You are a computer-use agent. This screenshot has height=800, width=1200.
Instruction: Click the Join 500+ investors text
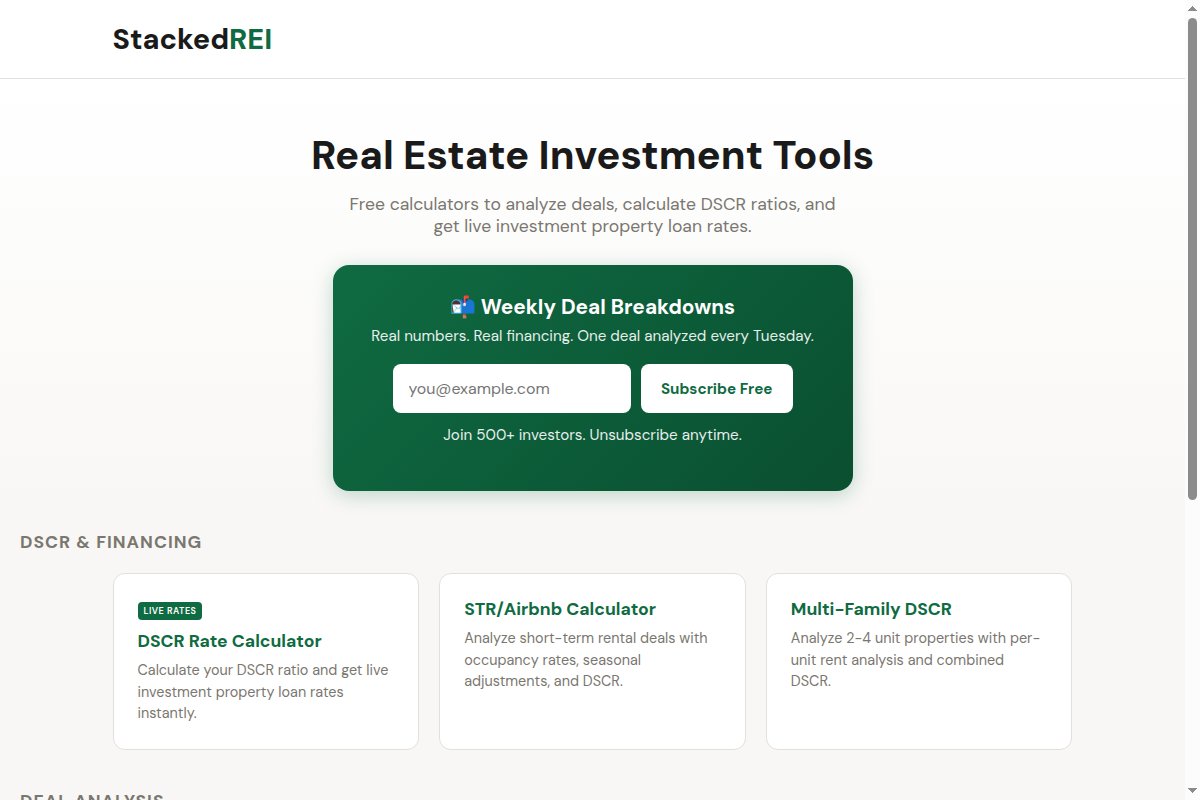coord(593,434)
